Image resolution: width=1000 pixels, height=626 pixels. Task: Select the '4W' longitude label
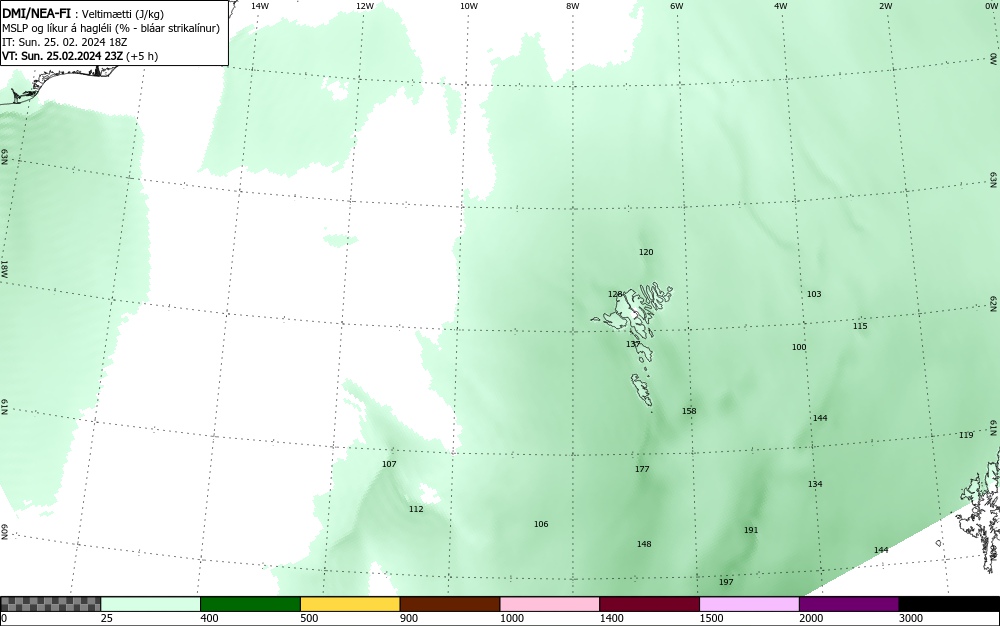point(781,6)
